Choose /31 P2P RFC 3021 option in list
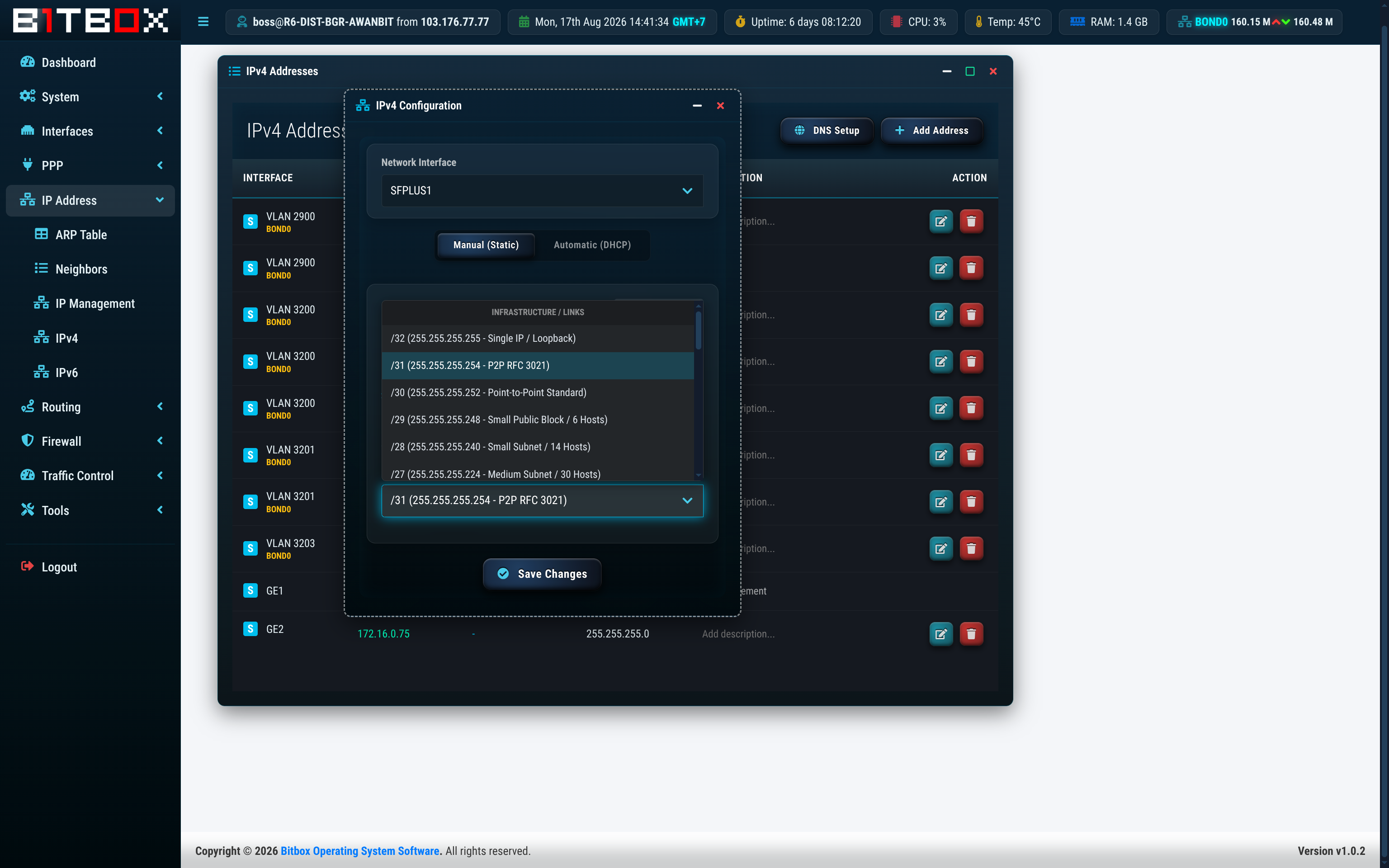 point(537,366)
